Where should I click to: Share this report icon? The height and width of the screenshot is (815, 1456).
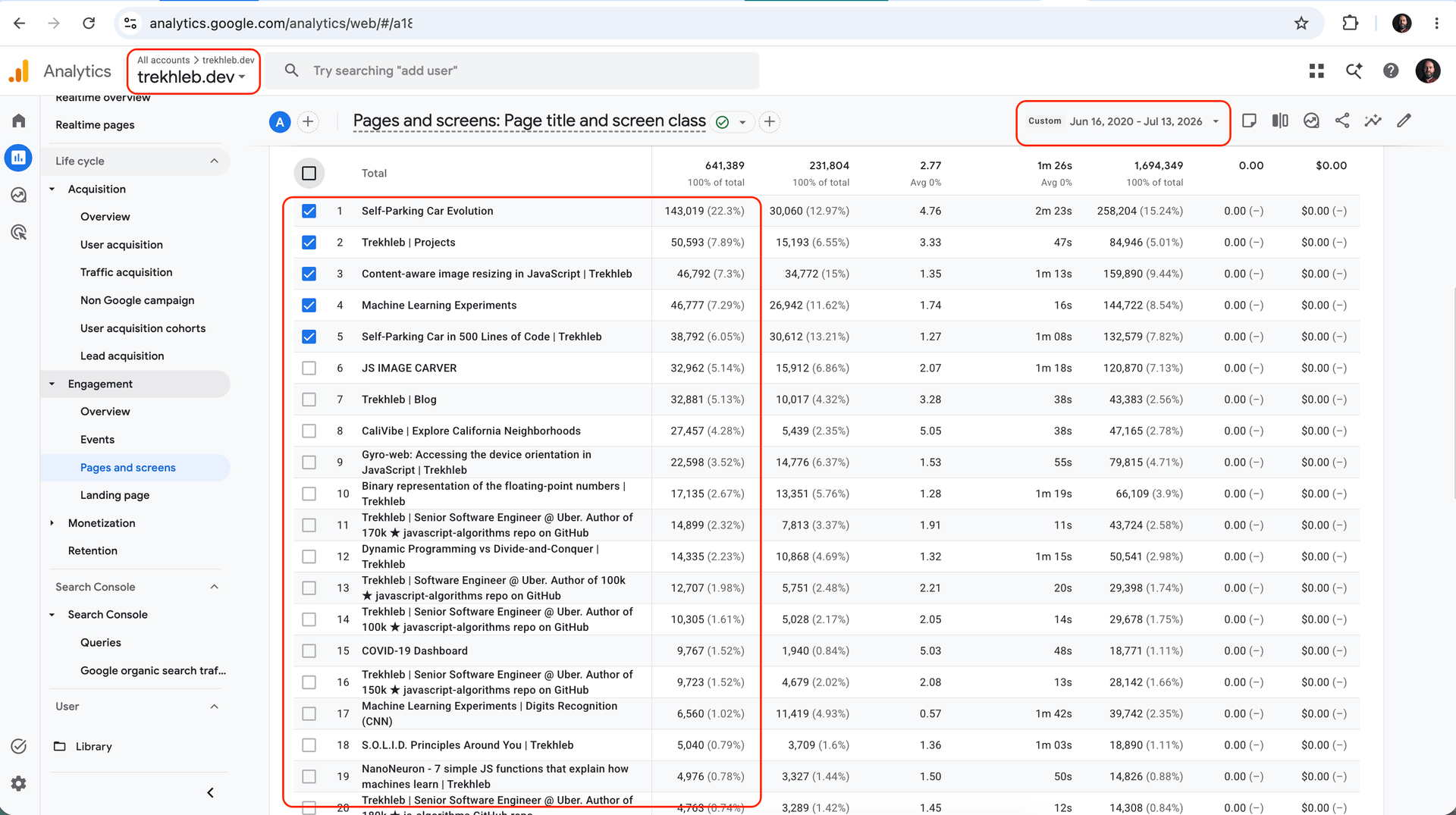coord(1342,121)
